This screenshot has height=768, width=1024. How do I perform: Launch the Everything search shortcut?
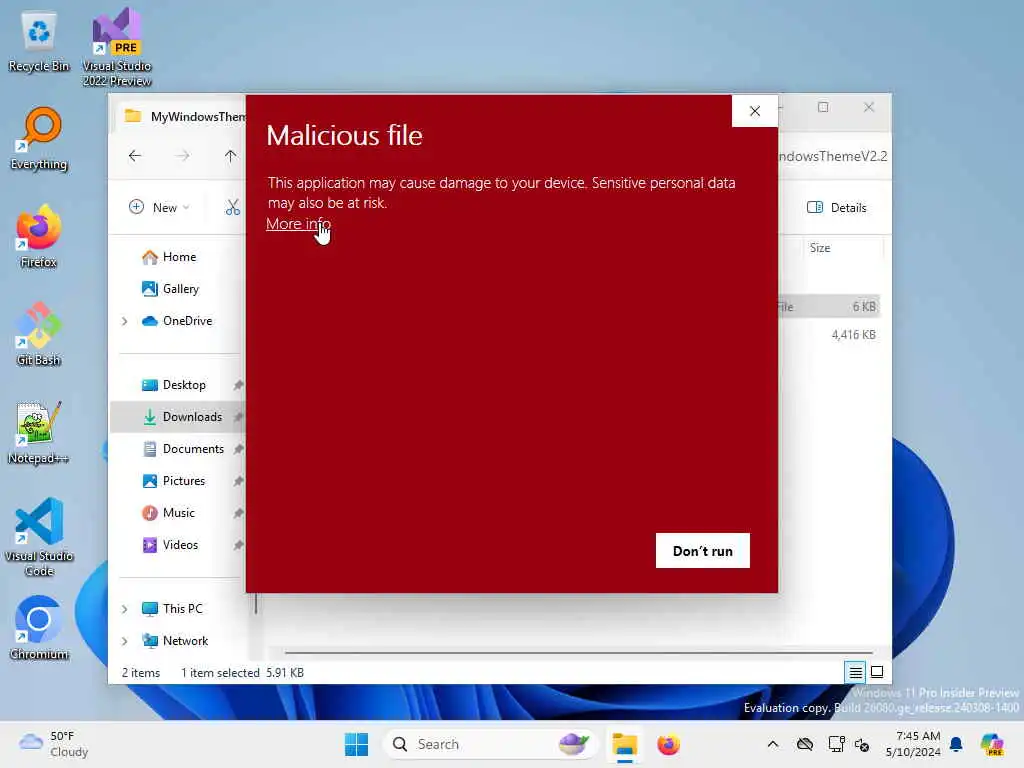[x=39, y=138]
